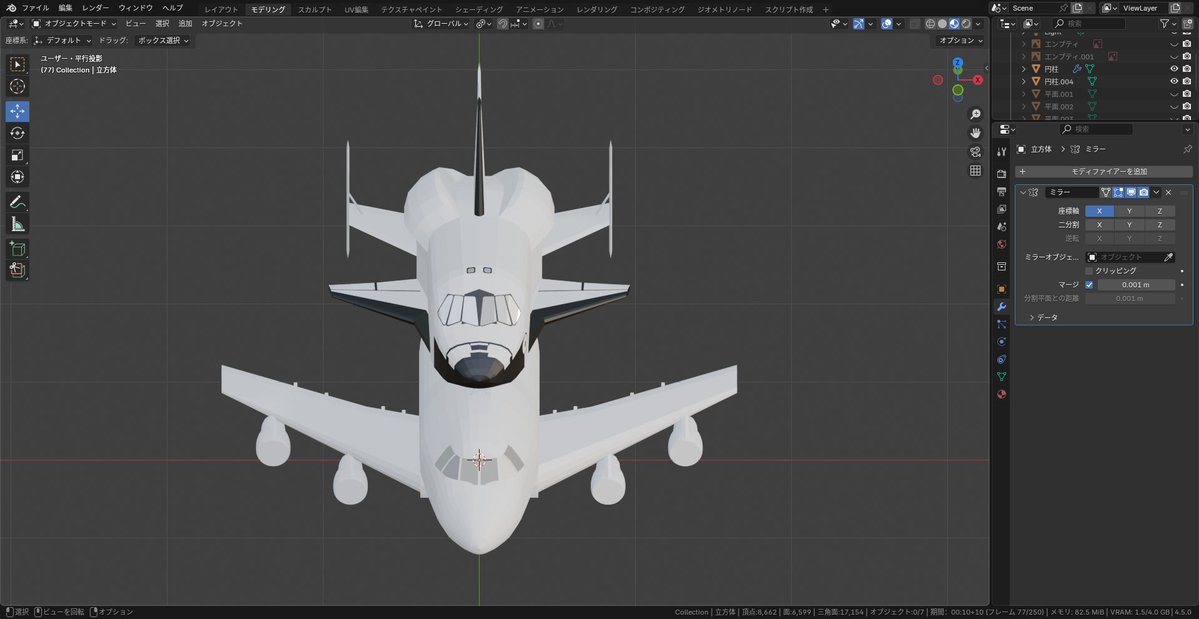Toggle mirror axis X
This screenshot has width=1199, height=619.
(x=1100, y=211)
